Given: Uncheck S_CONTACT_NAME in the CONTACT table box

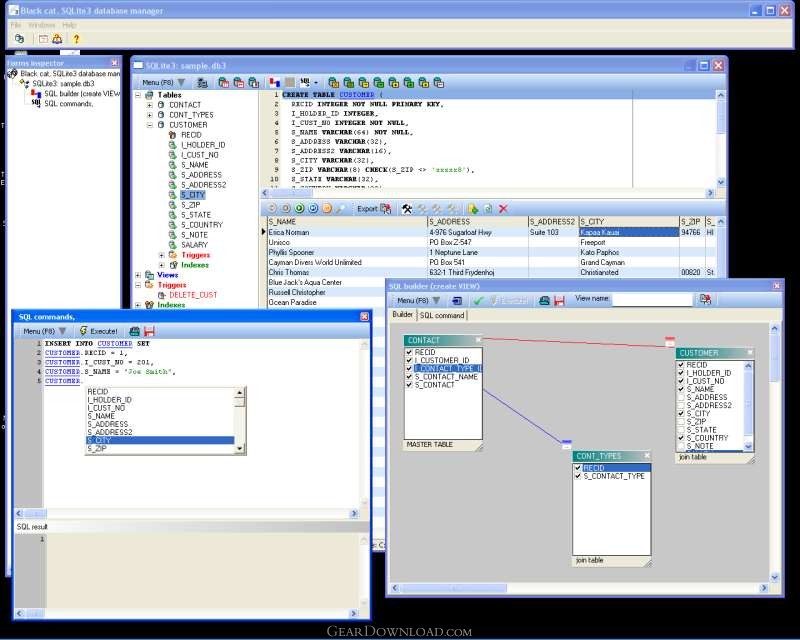Looking at the screenshot, I should tap(409, 377).
